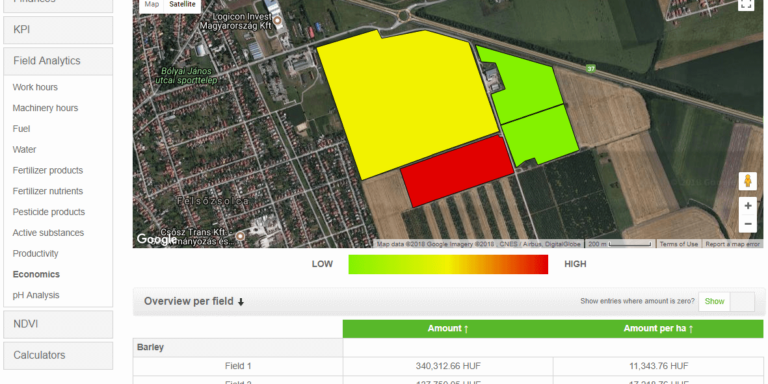
Task: Expand the KPI sidebar section
Action: (x=58, y=30)
